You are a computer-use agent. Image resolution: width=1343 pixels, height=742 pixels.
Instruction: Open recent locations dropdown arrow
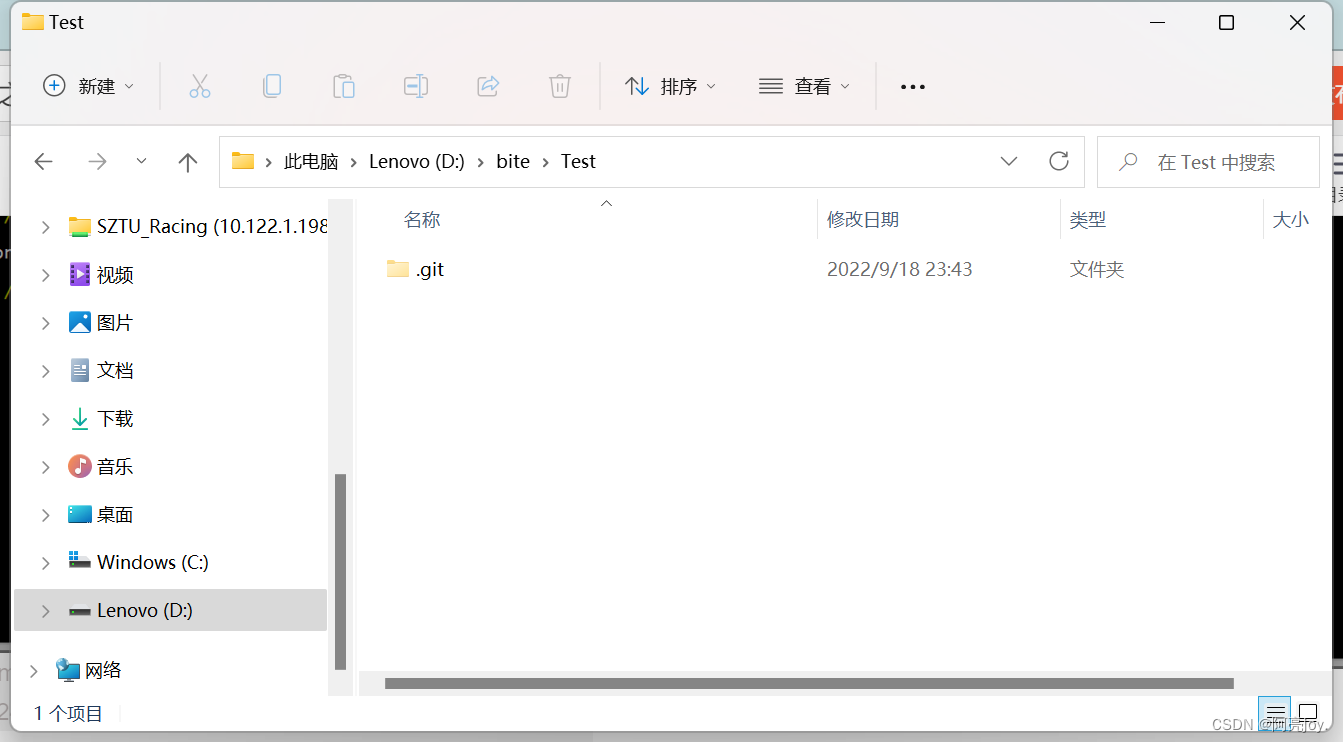click(141, 161)
